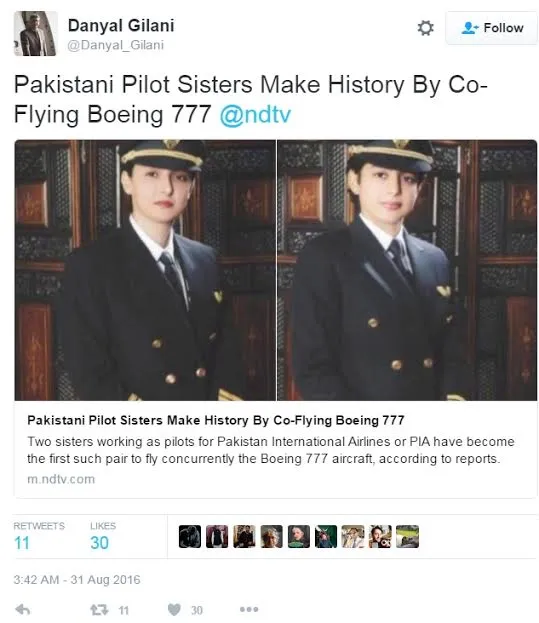Image resolution: width=539 pixels, height=623 pixels.
Task: Open the first liker avatar
Action: click(x=190, y=536)
